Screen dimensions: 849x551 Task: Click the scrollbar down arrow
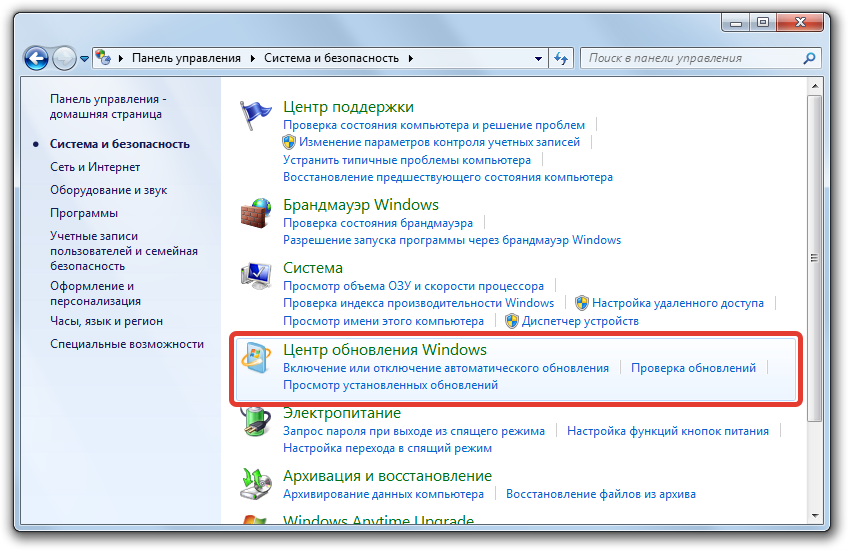pyautogui.click(x=814, y=516)
